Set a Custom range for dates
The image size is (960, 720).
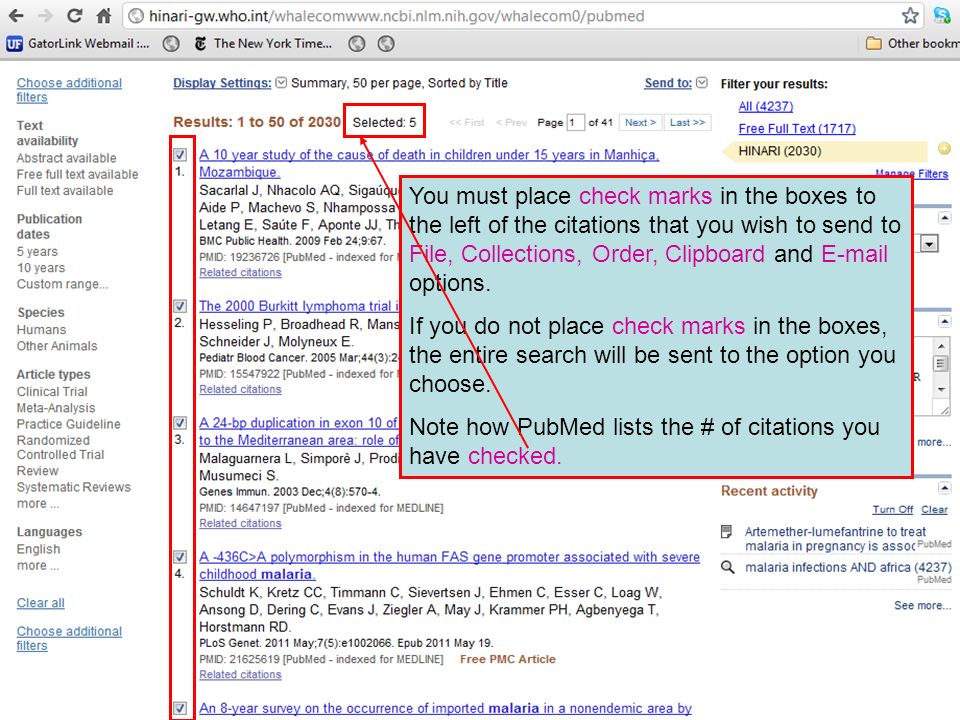[x=62, y=284]
